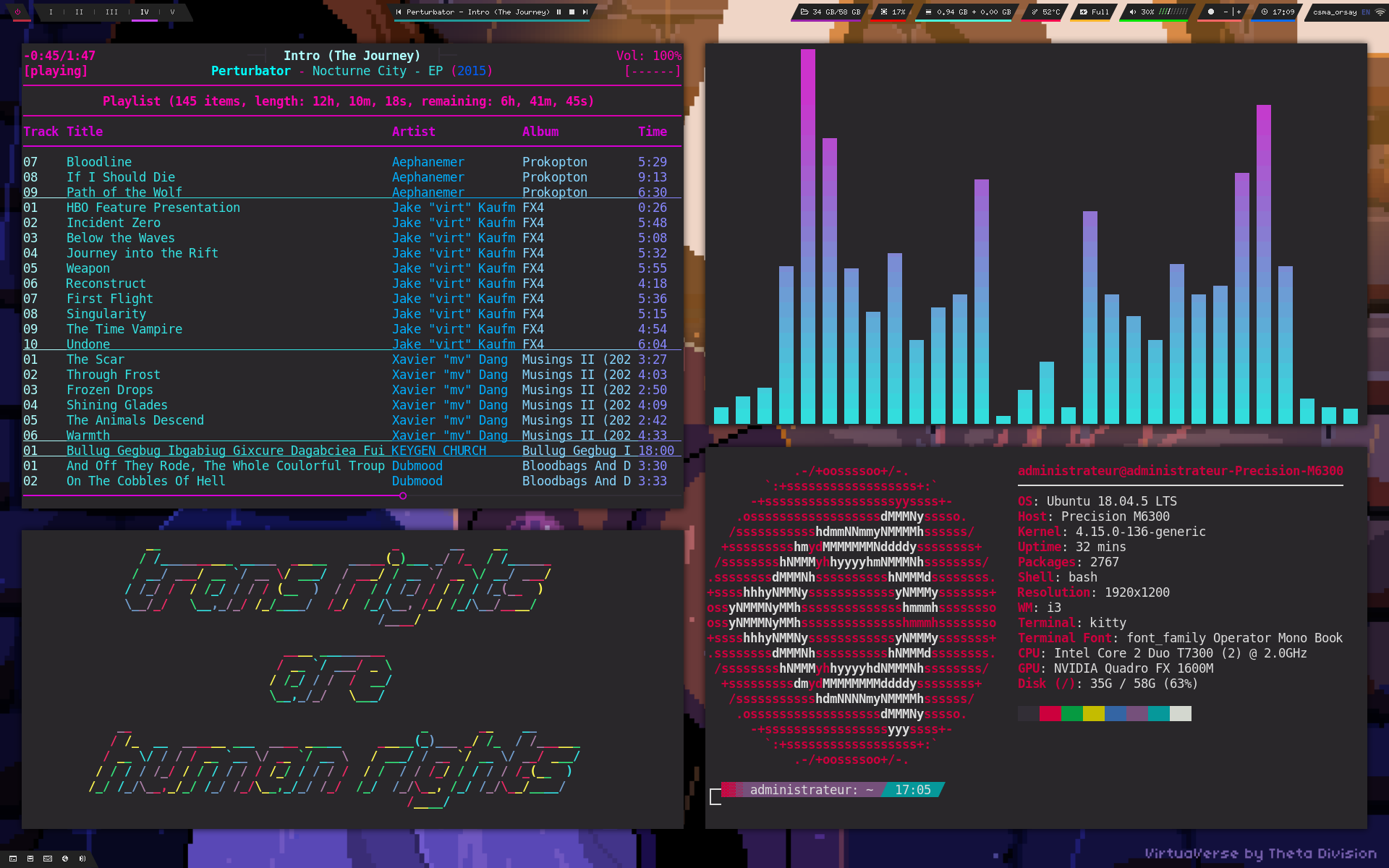The width and height of the screenshot is (1389, 868).
Task: Click the brightness circle icon
Action: coord(1211,12)
